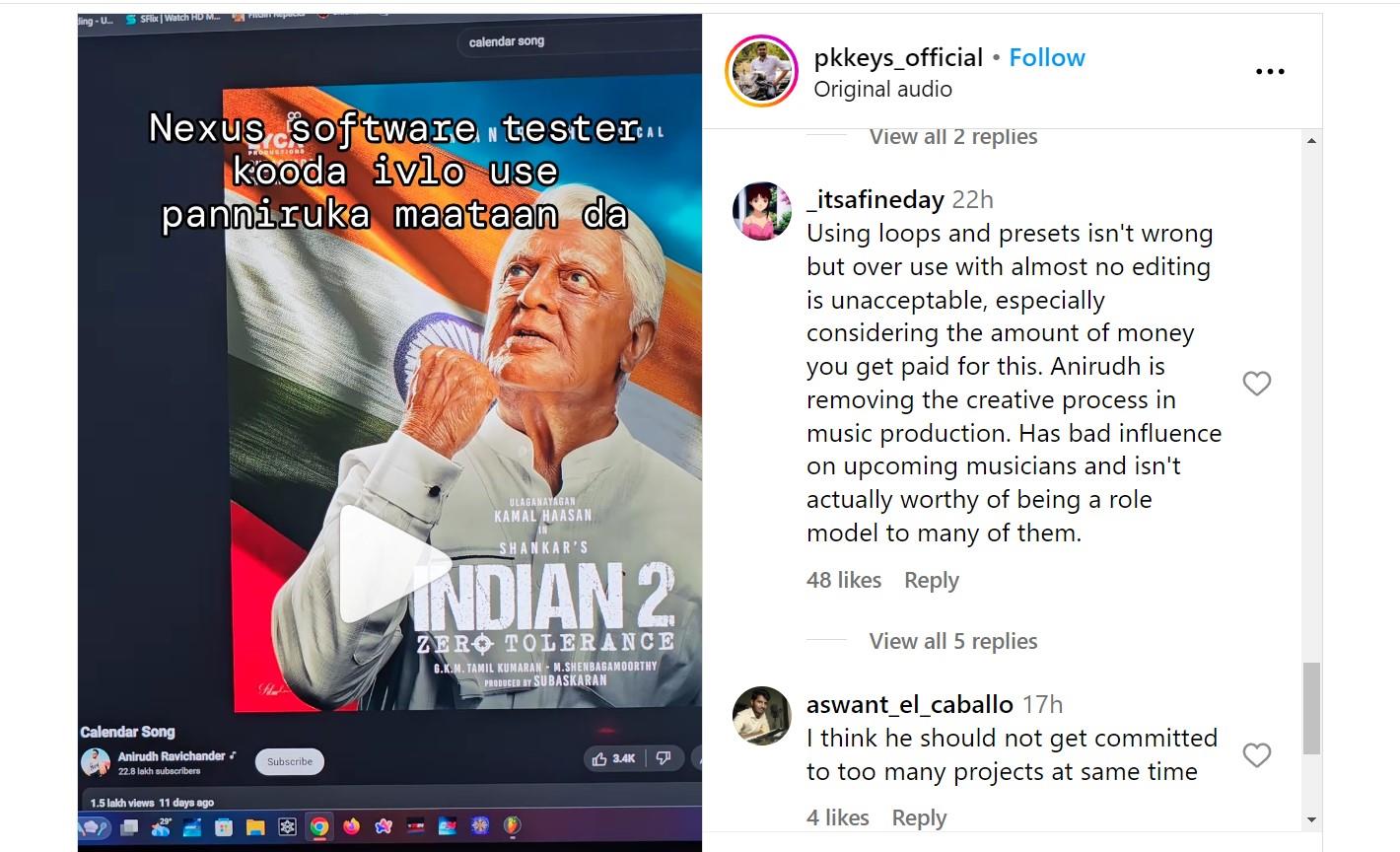Screen dimensions: 1400x852
Task: View the 48 likes list
Action: coord(844,580)
